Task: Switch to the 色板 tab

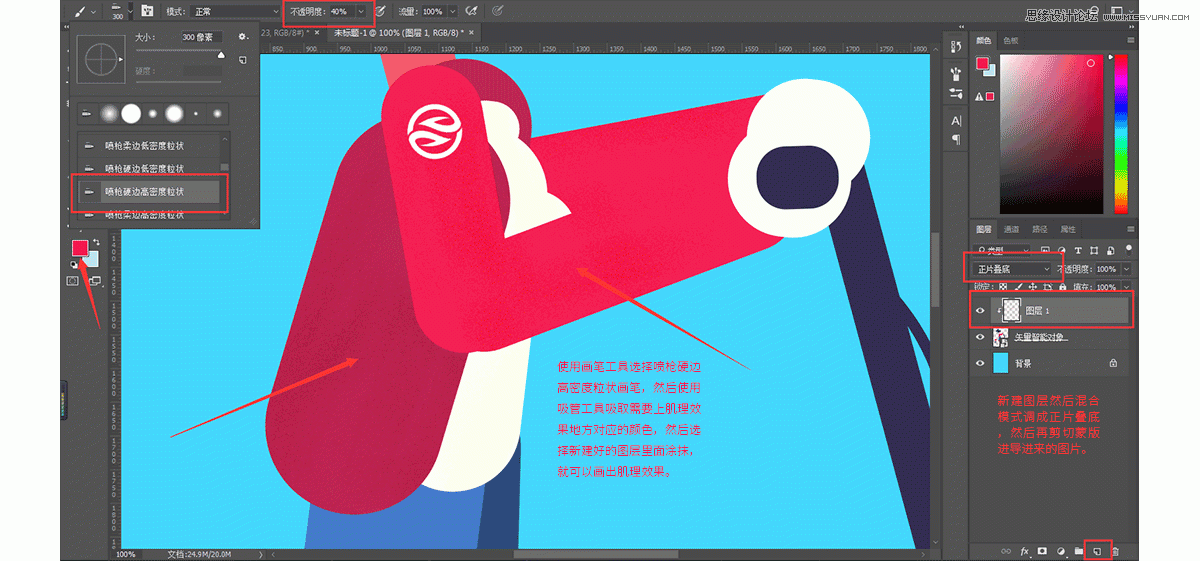Action: (x=1010, y=41)
